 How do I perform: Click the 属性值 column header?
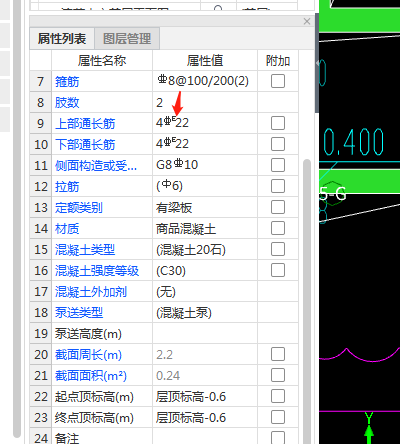pos(205,60)
